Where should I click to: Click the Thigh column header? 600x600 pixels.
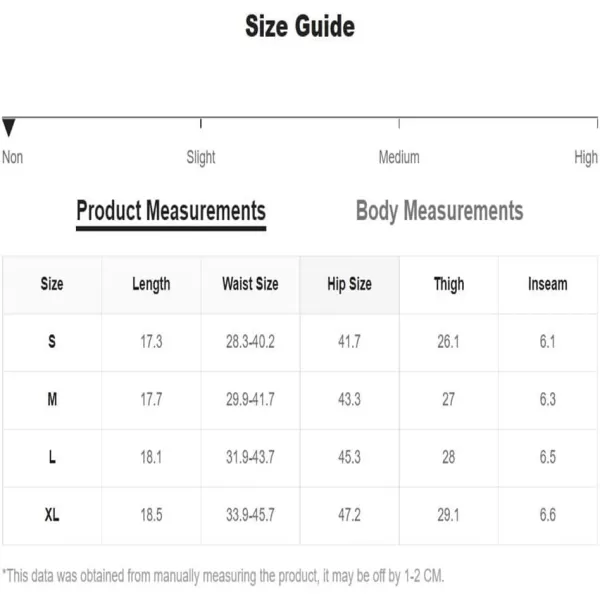click(449, 285)
